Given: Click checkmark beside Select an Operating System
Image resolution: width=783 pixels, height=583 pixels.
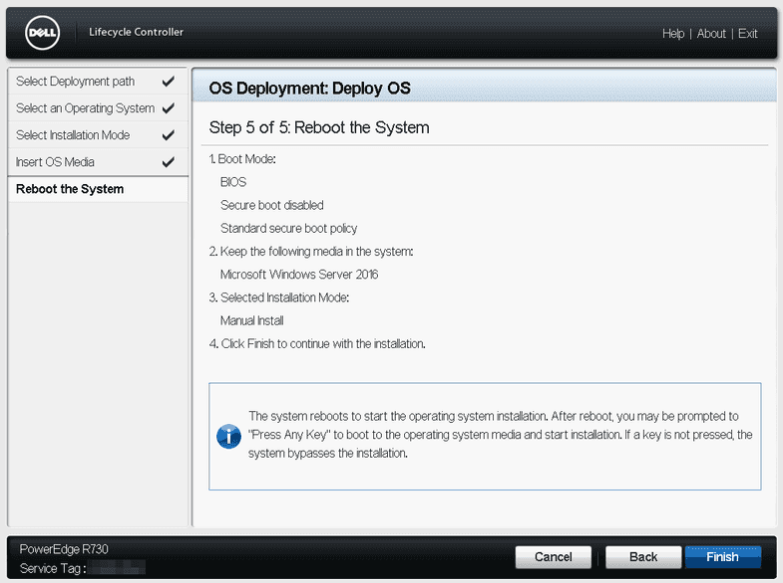Looking at the screenshot, I should click(167, 108).
